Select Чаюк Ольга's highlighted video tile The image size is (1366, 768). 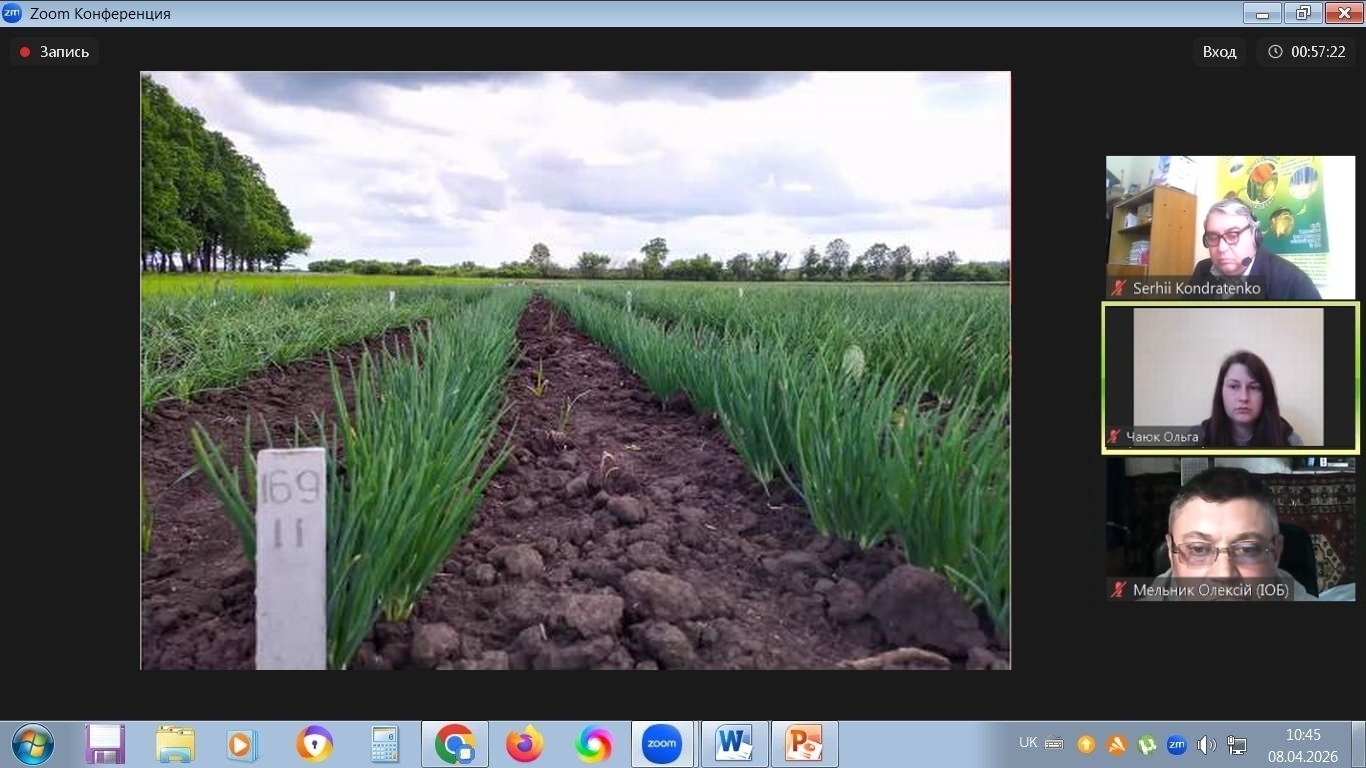tap(1230, 377)
